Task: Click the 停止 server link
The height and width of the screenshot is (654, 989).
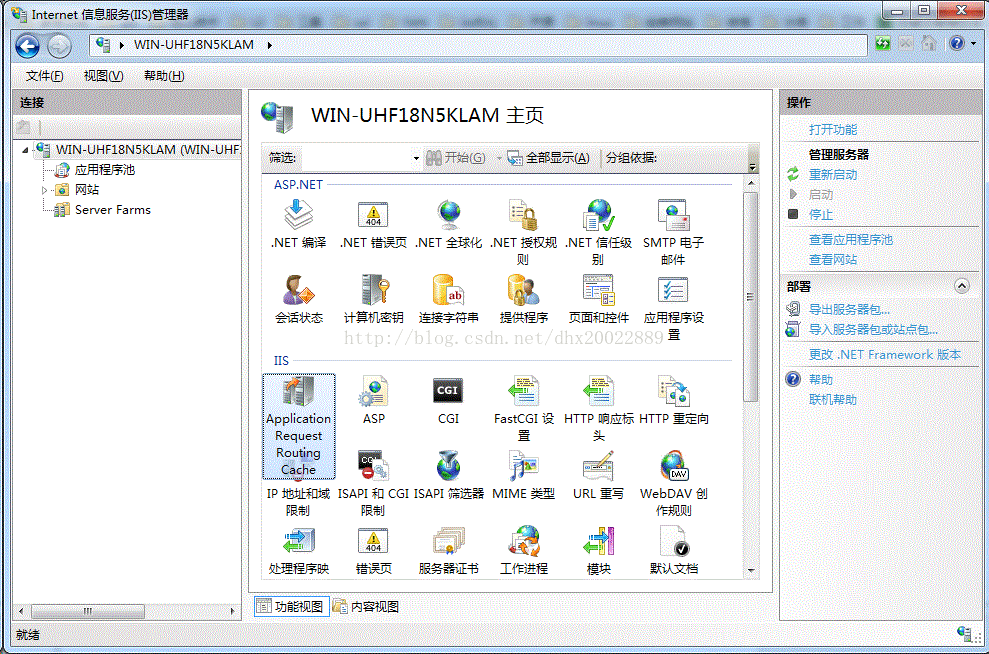Action: [x=821, y=215]
